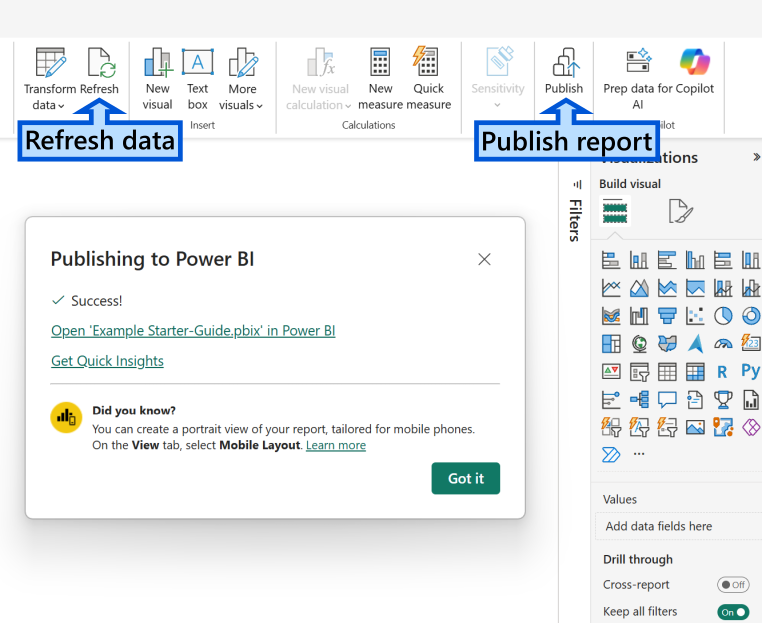Select the Table visual
This screenshot has height=623, width=762.
coord(667,372)
